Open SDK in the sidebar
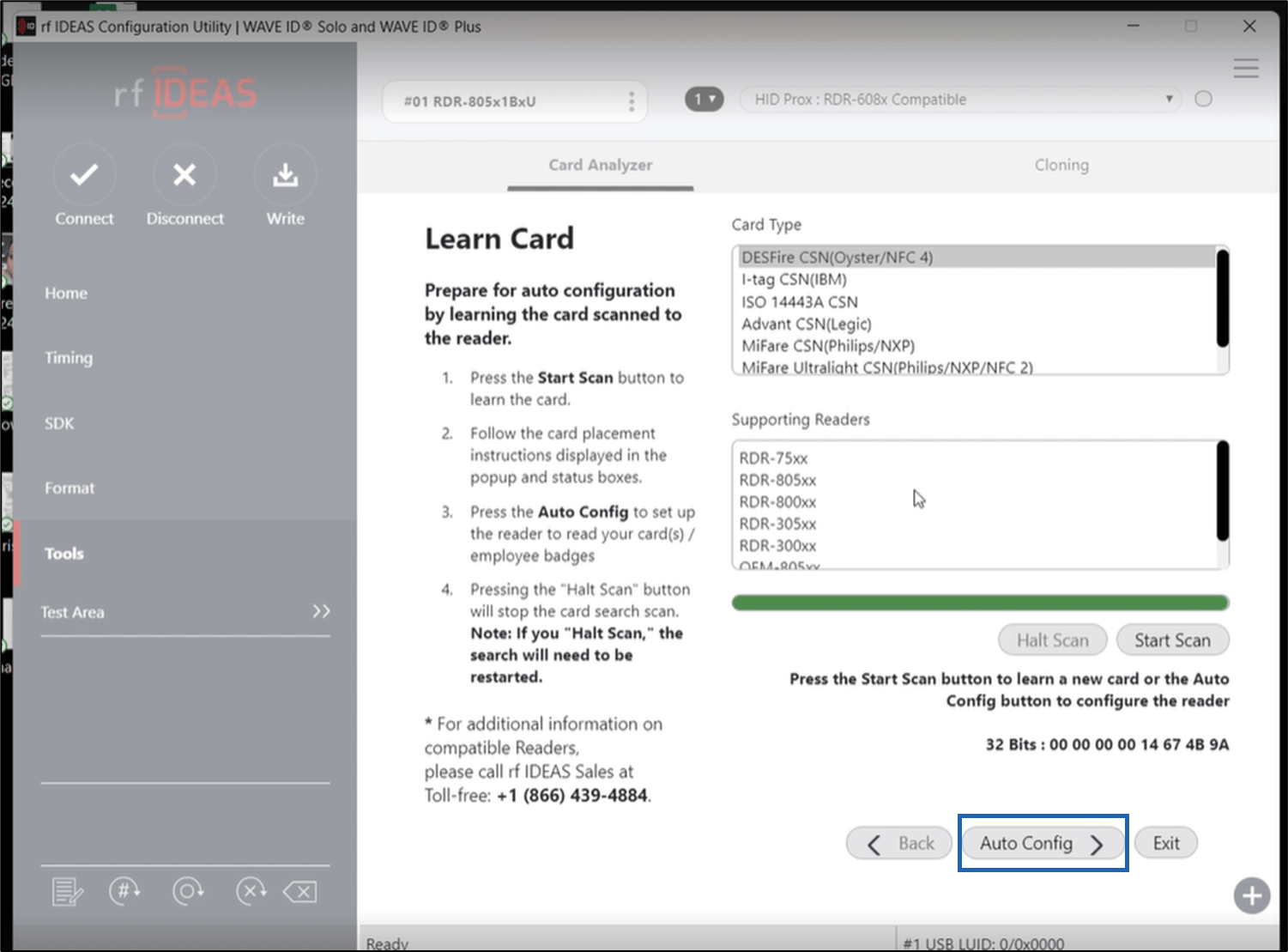Image resolution: width=1288 pixels, height=952 pixels. [59, 423]
